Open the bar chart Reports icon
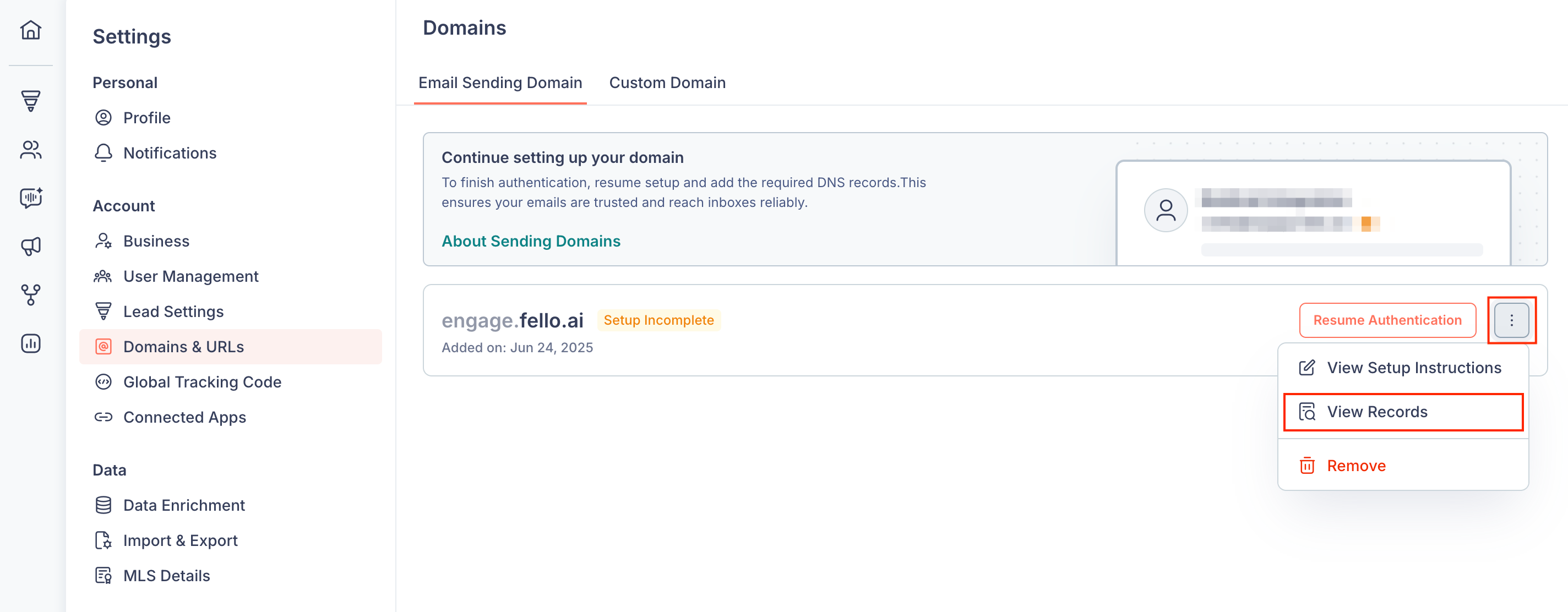The height and width of the screenshot is (612, 1568). point(30,344)
